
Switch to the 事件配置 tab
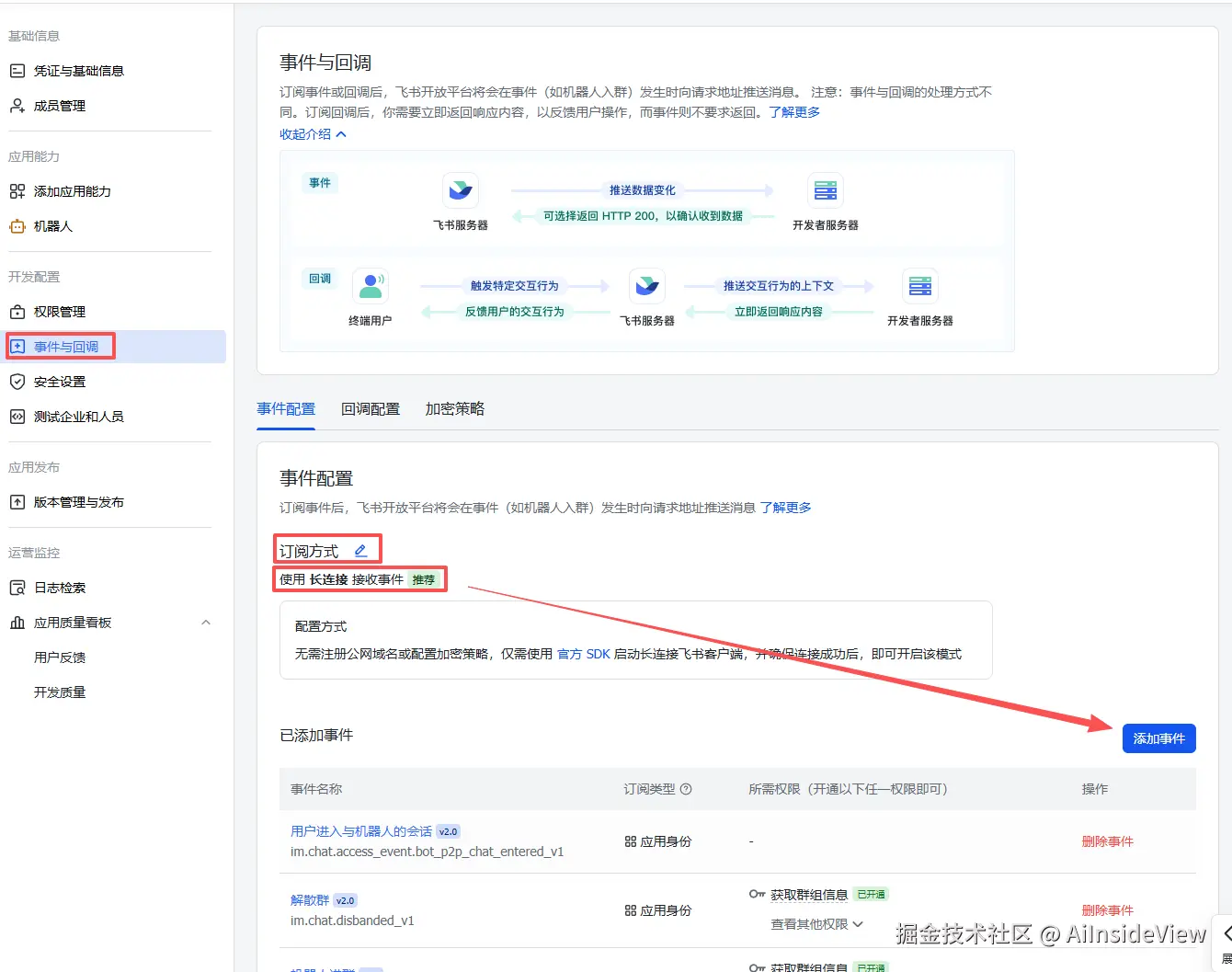(286, 409)
